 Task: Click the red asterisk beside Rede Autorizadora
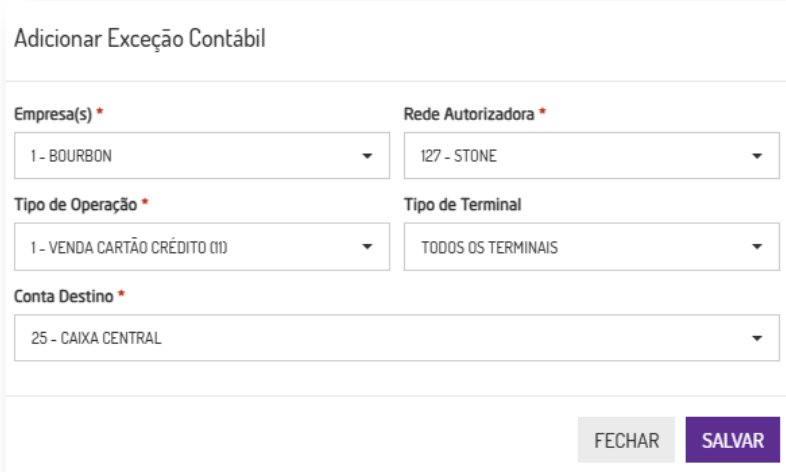click(x=542, y=113)
